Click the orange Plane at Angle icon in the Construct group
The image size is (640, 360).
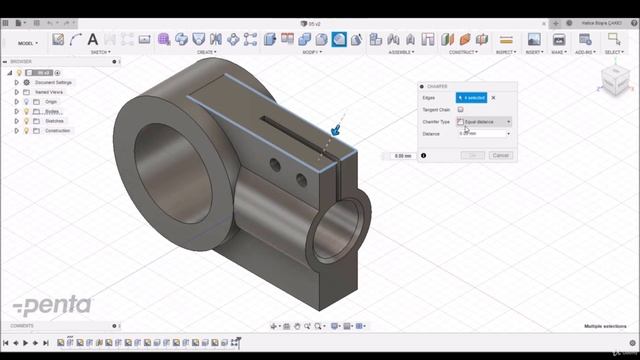(465, 40)
